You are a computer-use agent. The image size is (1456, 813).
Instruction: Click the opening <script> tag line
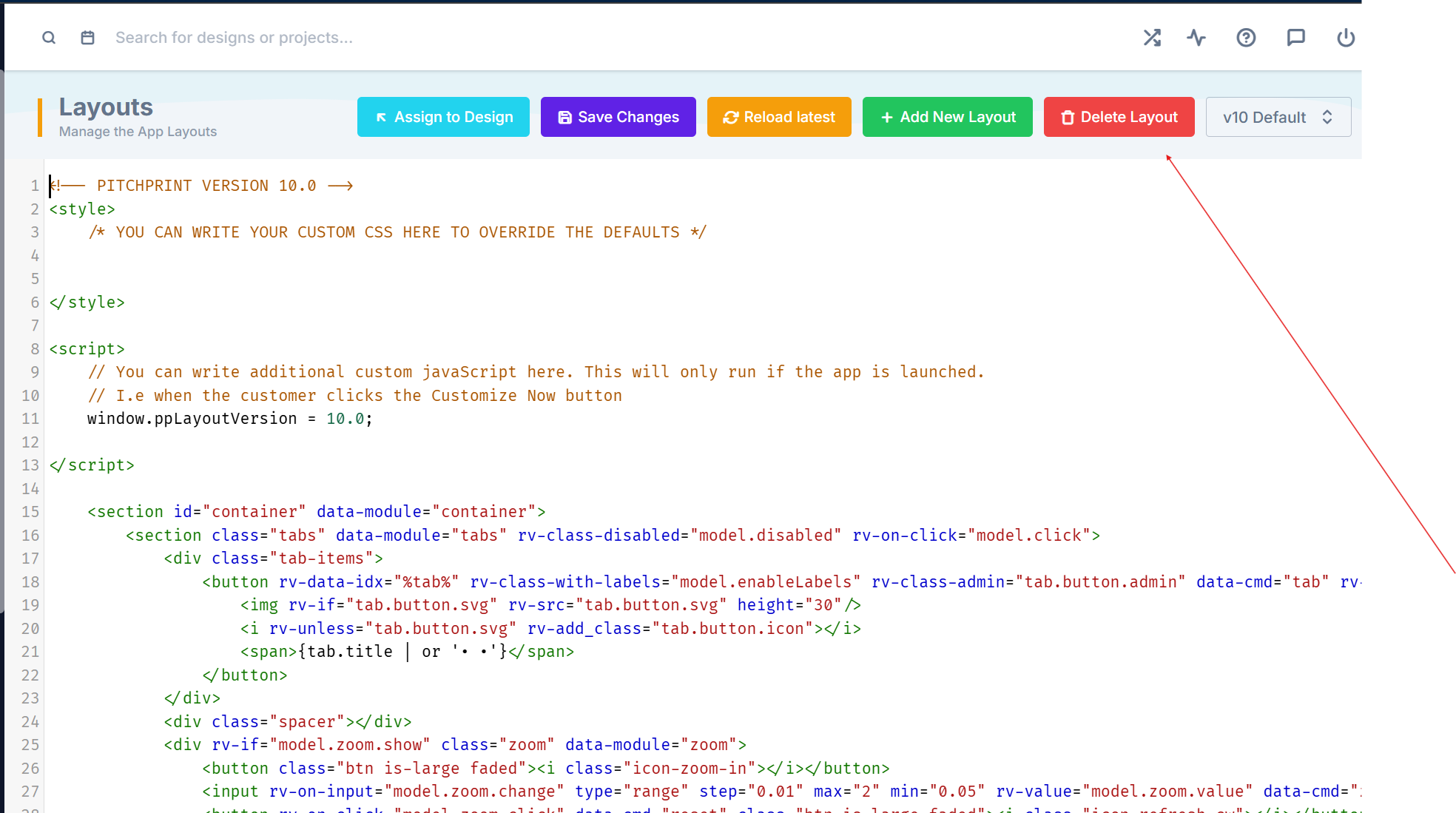coord(87,349)
